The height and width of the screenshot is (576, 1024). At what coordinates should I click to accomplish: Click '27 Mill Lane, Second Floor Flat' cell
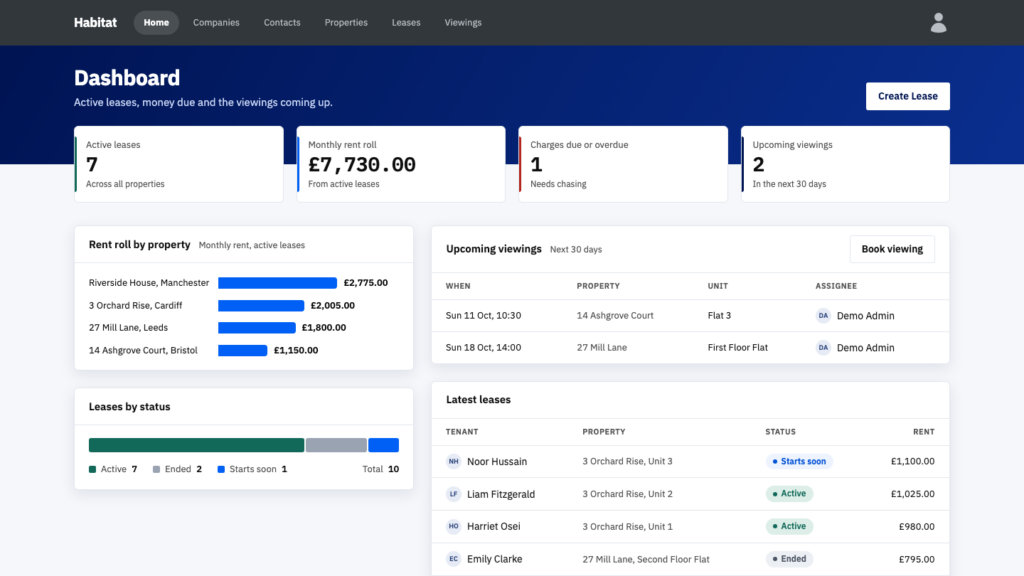tap(646, 559)
